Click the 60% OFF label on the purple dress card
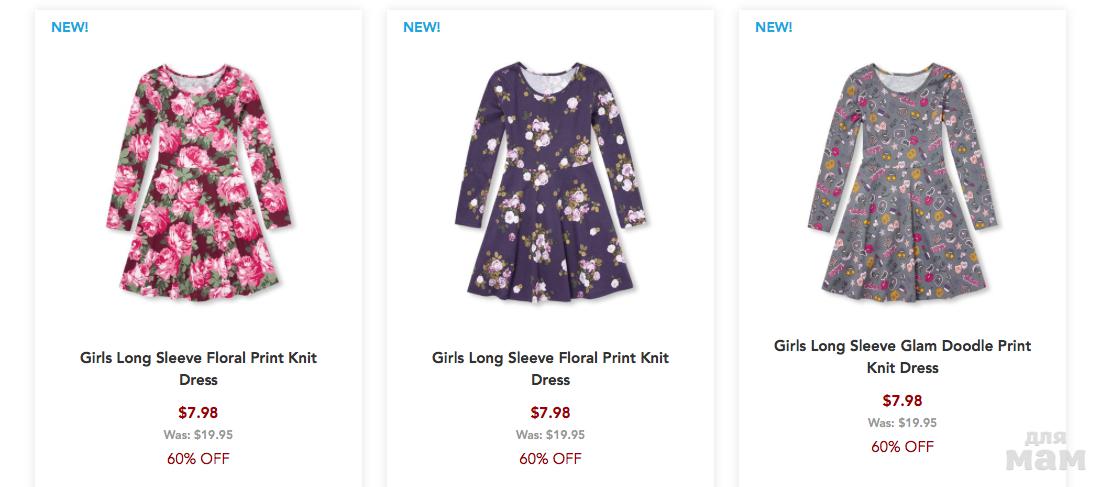The width and height of the screenshot is (1103, 487). pyautogui.click(x=550, y=459)
